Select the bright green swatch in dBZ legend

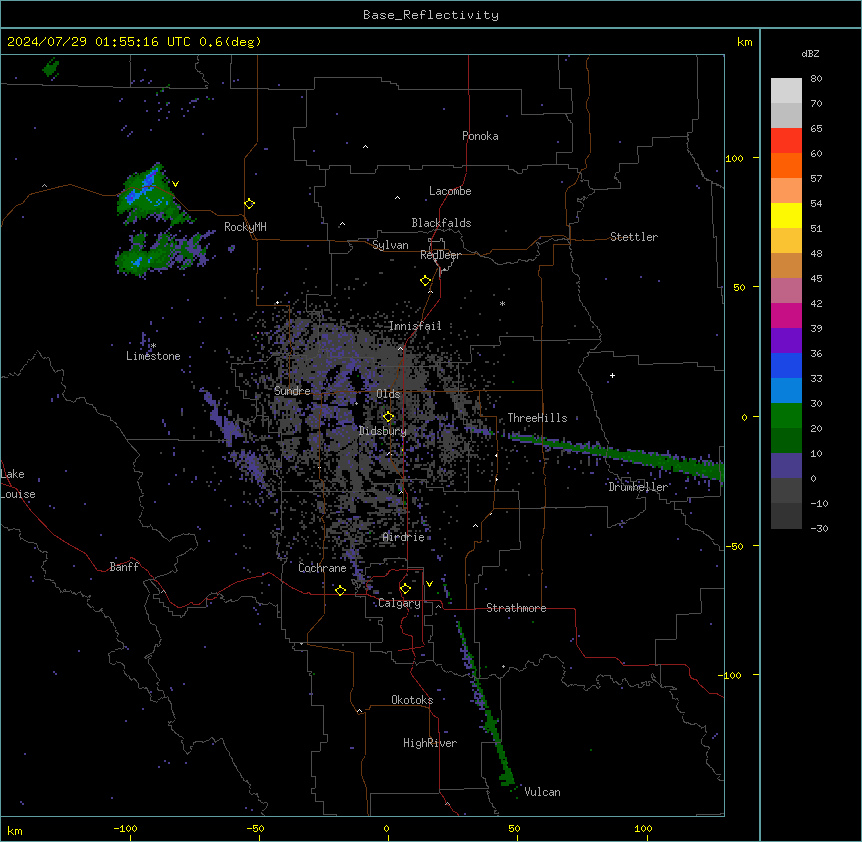[786, 416]
